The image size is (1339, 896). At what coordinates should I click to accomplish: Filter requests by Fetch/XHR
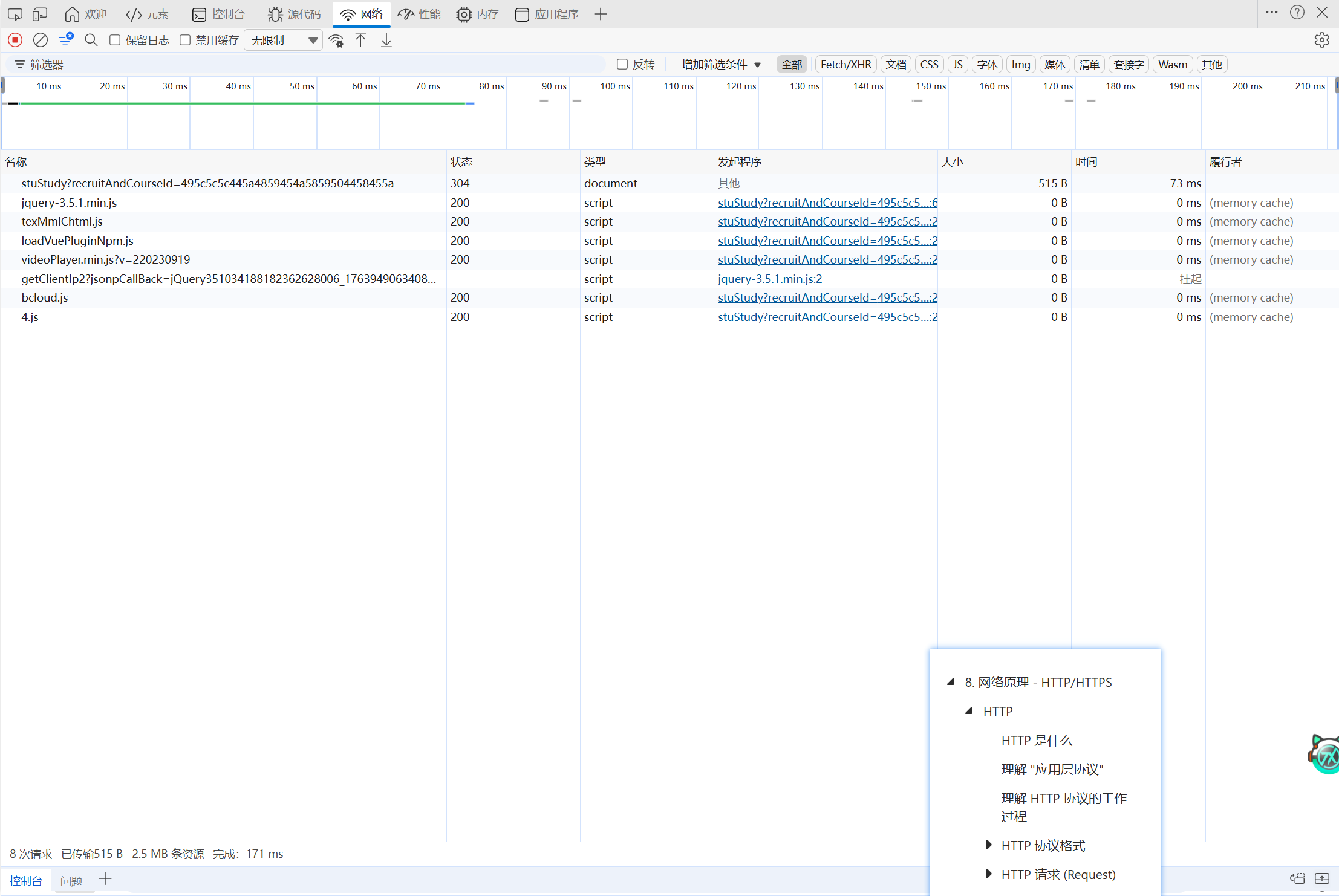coord(845,64)
